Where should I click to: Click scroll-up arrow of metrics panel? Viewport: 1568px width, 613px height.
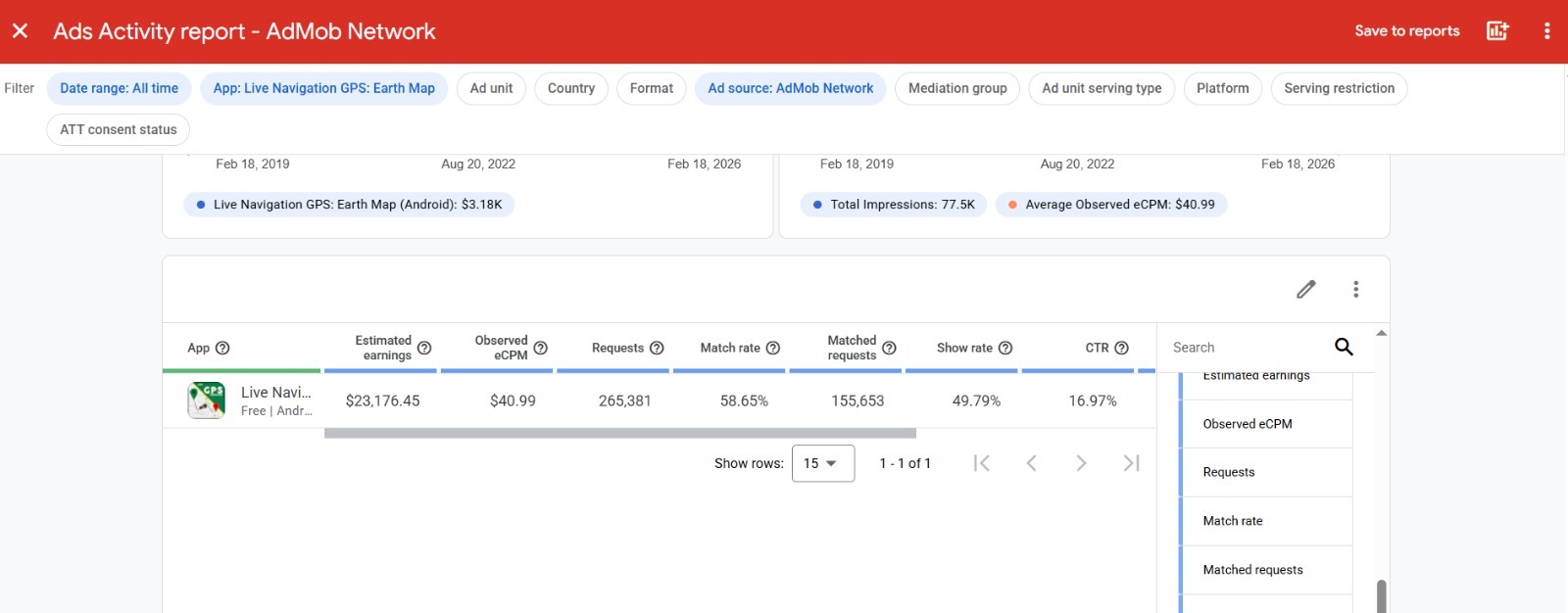1381,334
